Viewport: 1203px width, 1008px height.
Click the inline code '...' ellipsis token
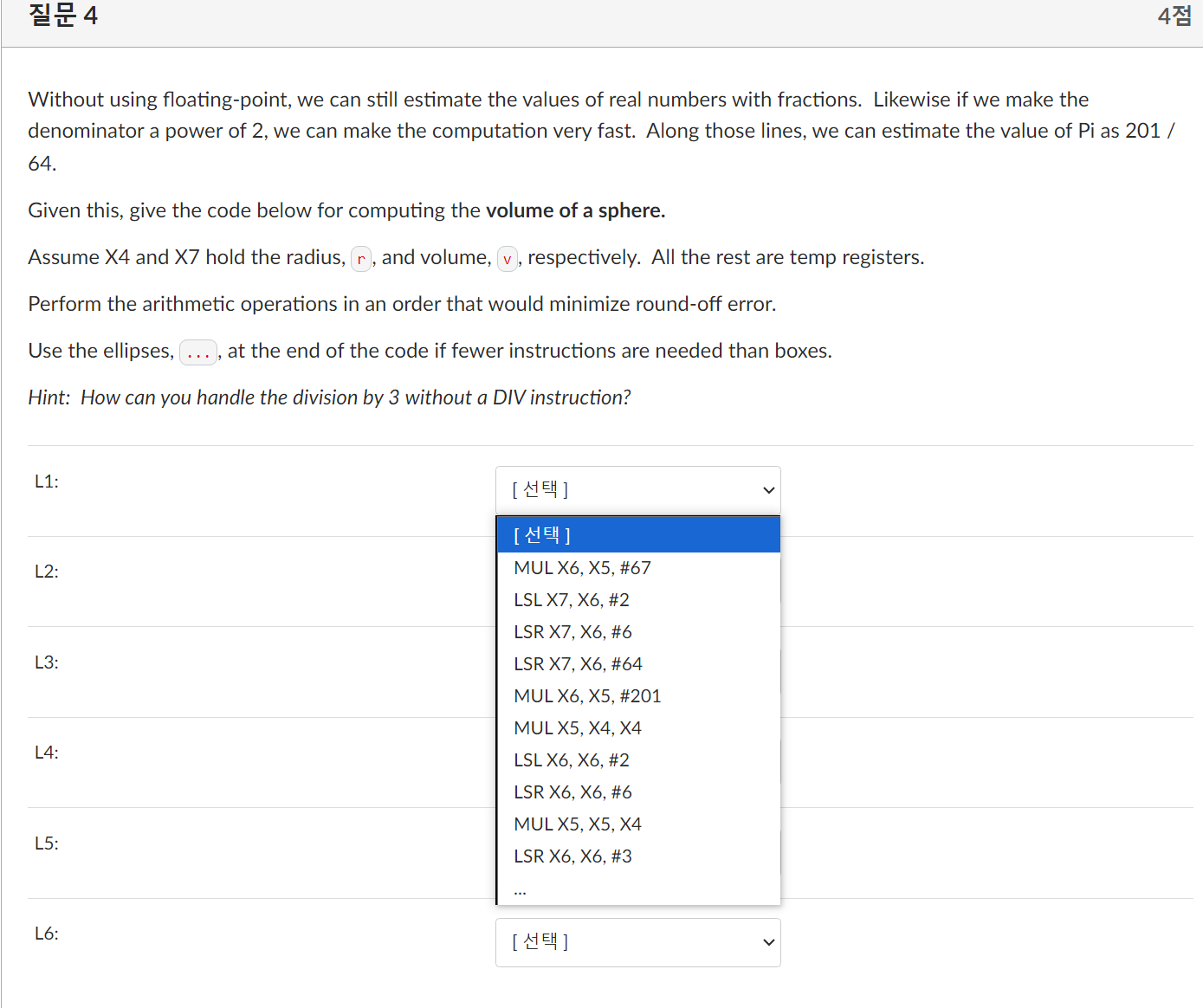(198, 352)
